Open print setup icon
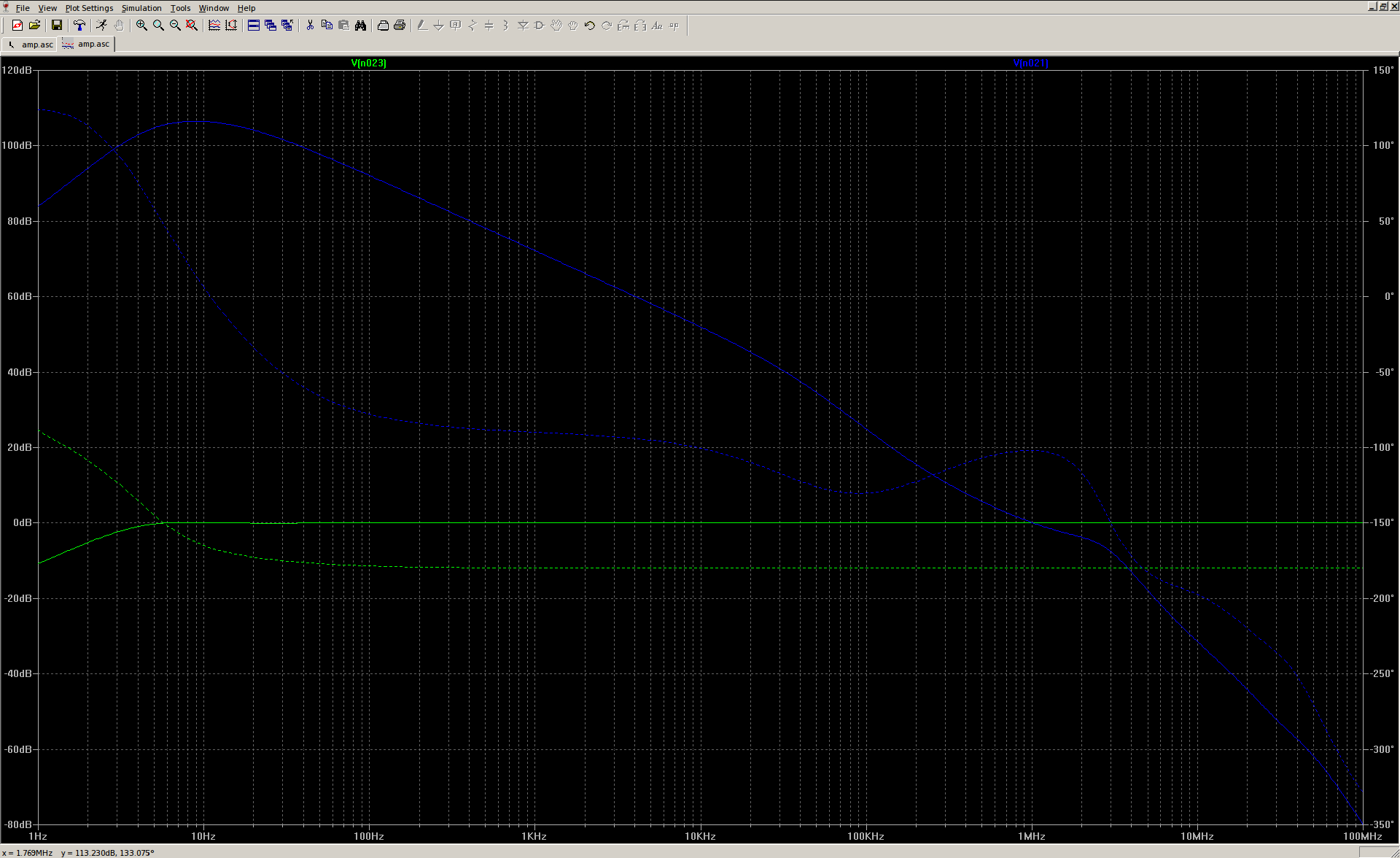Viewport: 1400px width, 858px height. pos(383,26)
